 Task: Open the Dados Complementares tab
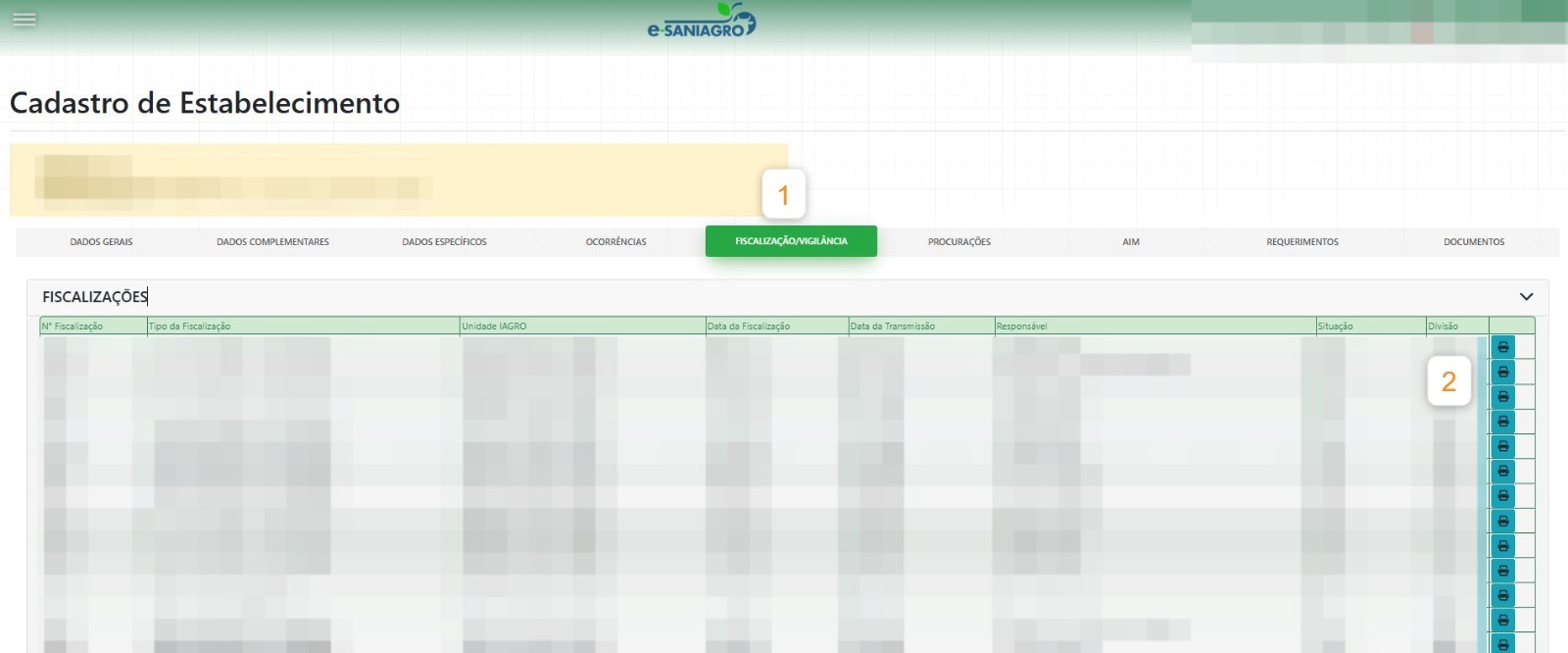[x=272, y=242]
